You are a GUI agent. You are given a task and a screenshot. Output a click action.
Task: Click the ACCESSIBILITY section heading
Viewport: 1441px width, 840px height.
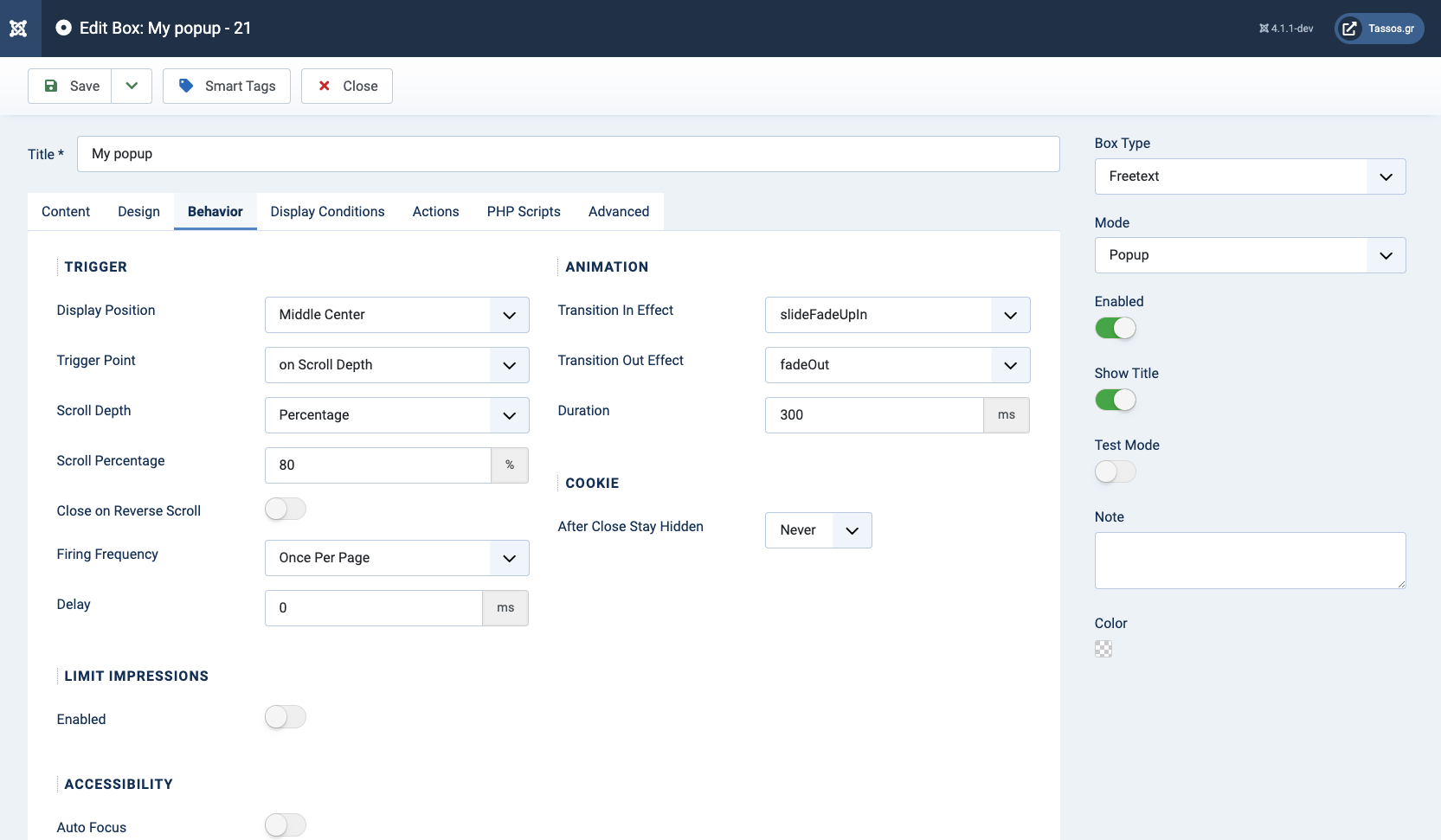pyautogui.click(x=119, y=785)
